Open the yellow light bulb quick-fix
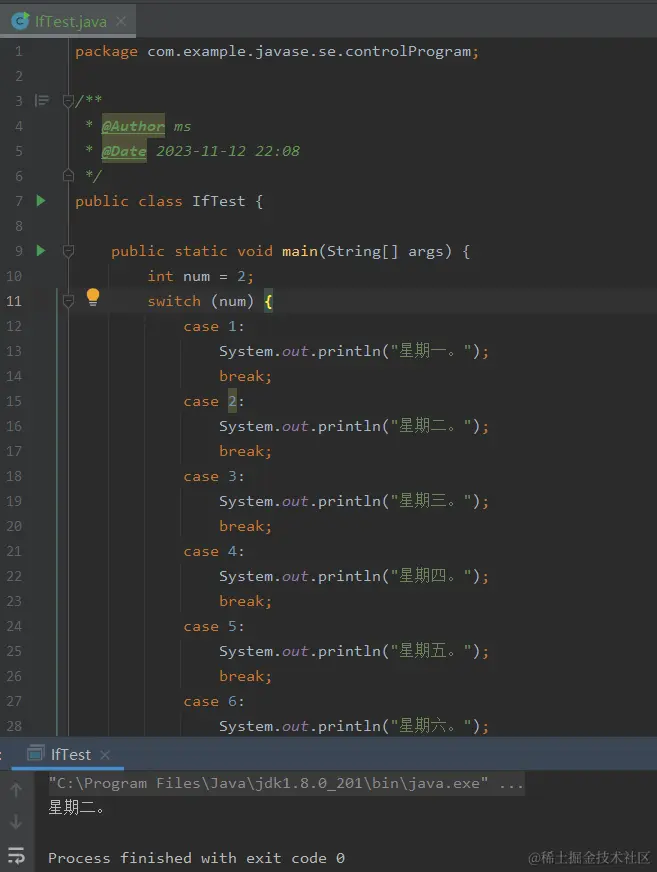Viewport: 657px width, 872px height. (x=93, y=298)
